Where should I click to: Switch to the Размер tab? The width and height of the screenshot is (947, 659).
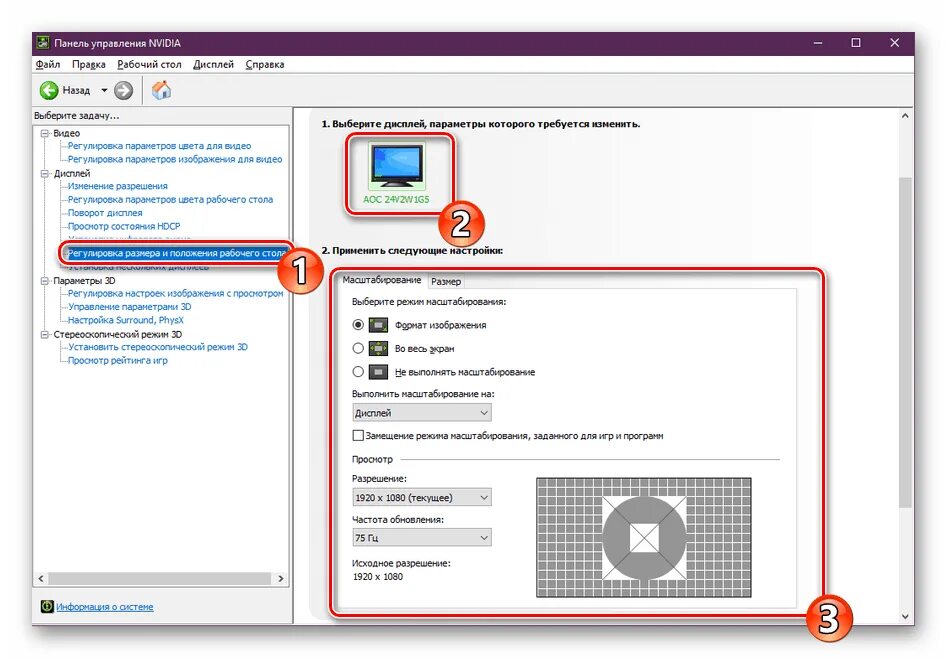(x=446, y=281)
